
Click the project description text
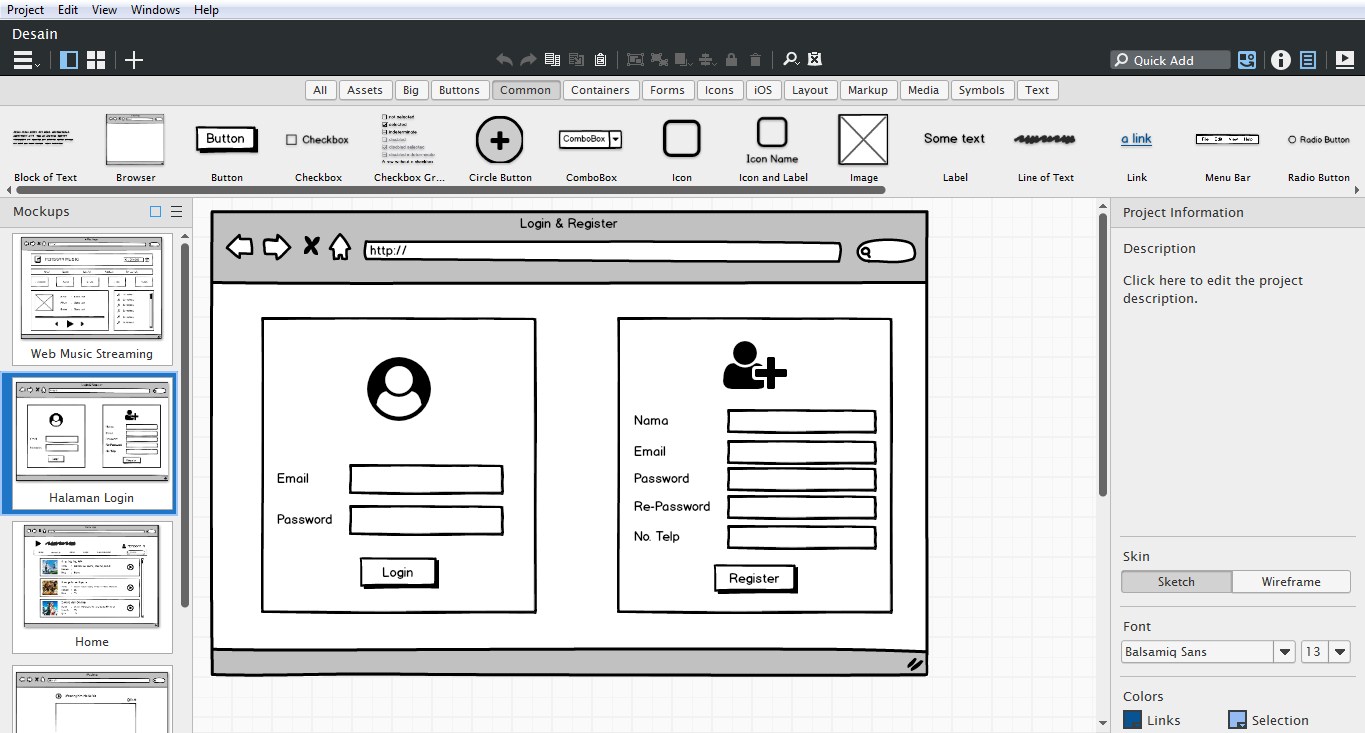tap(1212, 289)
